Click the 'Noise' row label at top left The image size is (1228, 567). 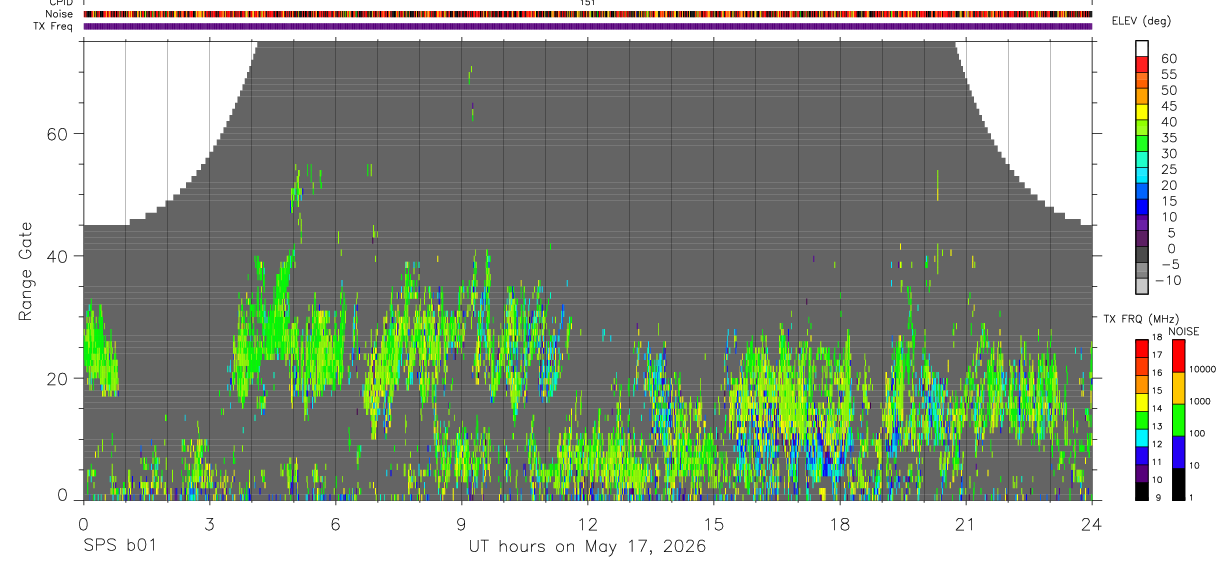click(x=60, y=14)
